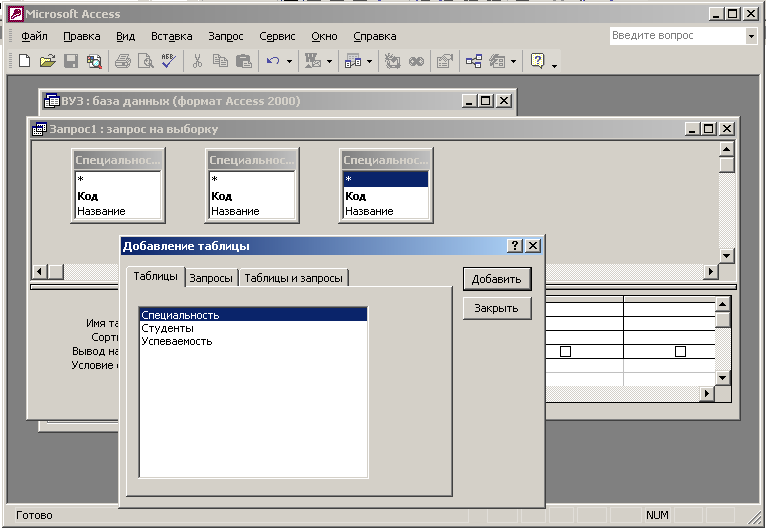766x529 pixels.
Task: Open Print Preview from toolbar
Action: (x=146, y=61)
